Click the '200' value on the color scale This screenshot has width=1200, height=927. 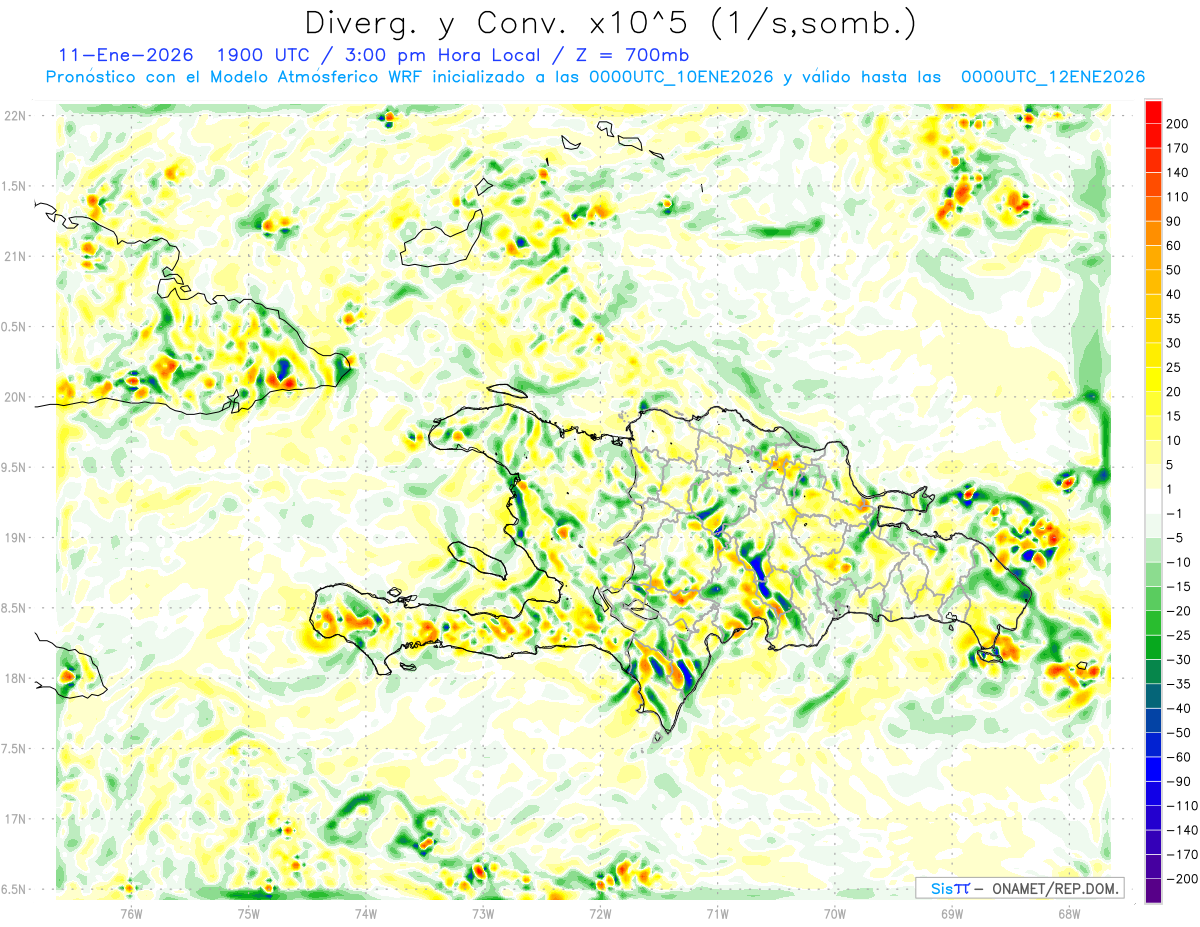pos(1177,124)
